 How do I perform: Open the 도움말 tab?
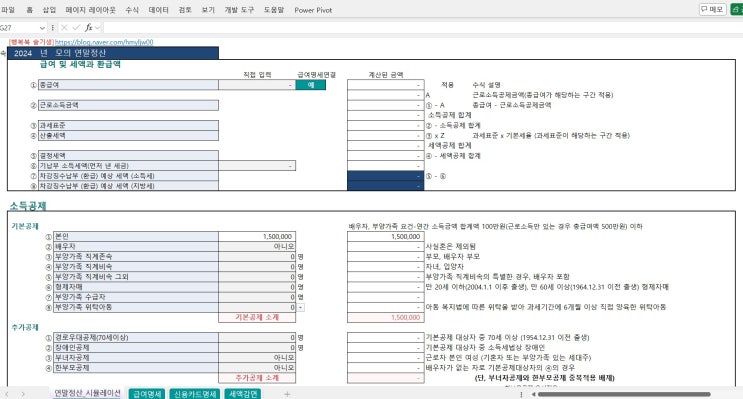tap(274, 9)
